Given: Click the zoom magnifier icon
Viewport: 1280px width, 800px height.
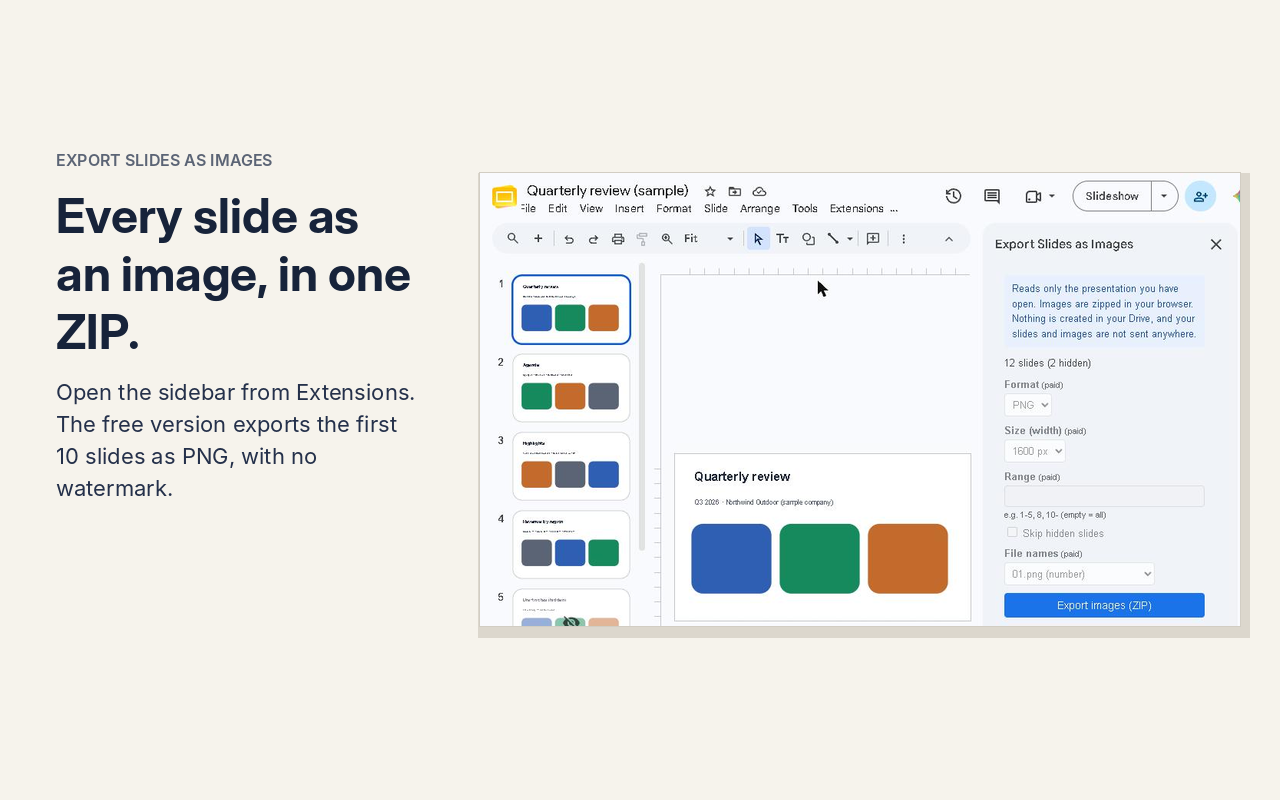Looking at the screenshot, I should click(x=667, y=239).
